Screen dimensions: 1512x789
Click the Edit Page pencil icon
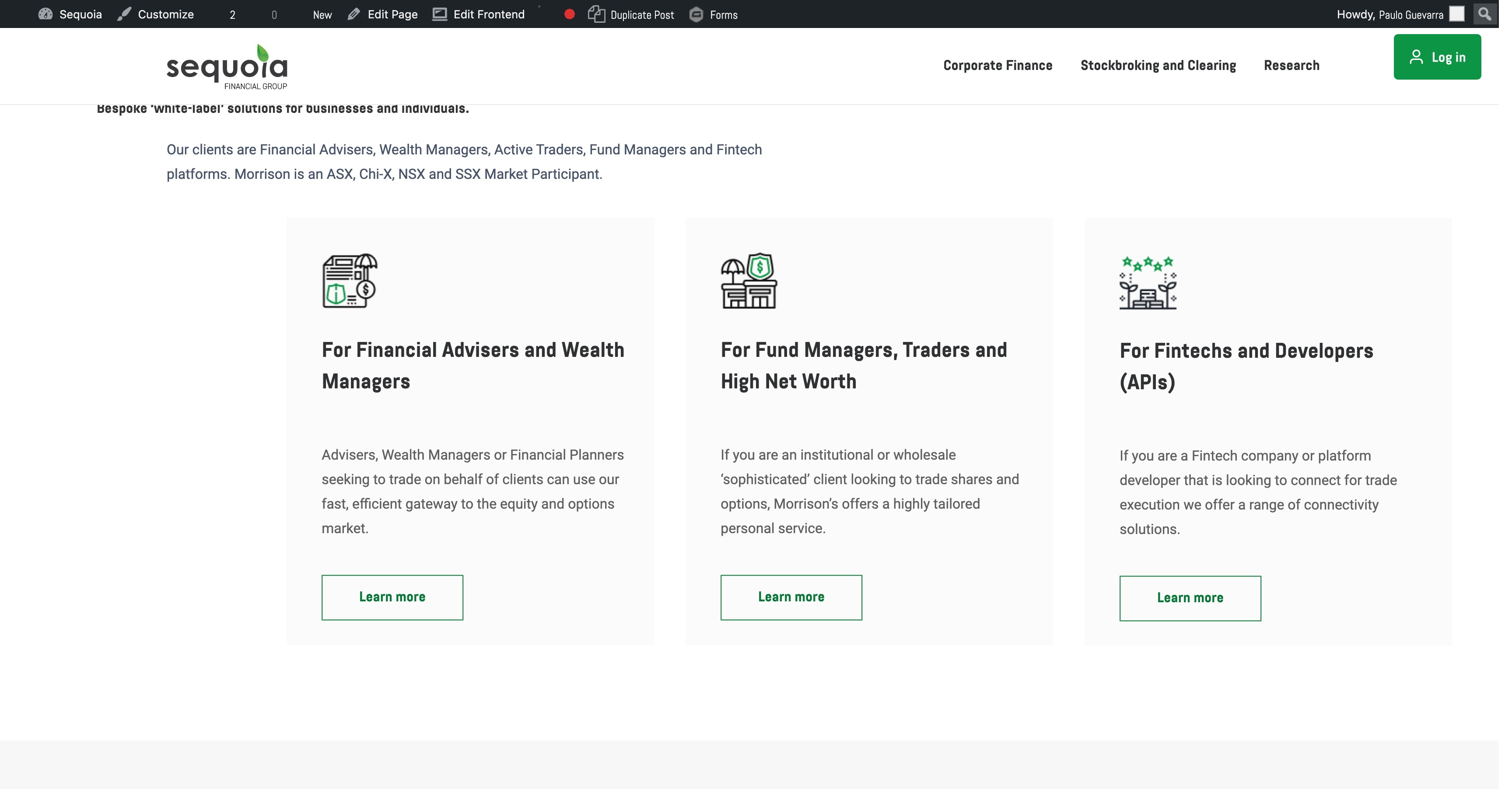(353, 14)
